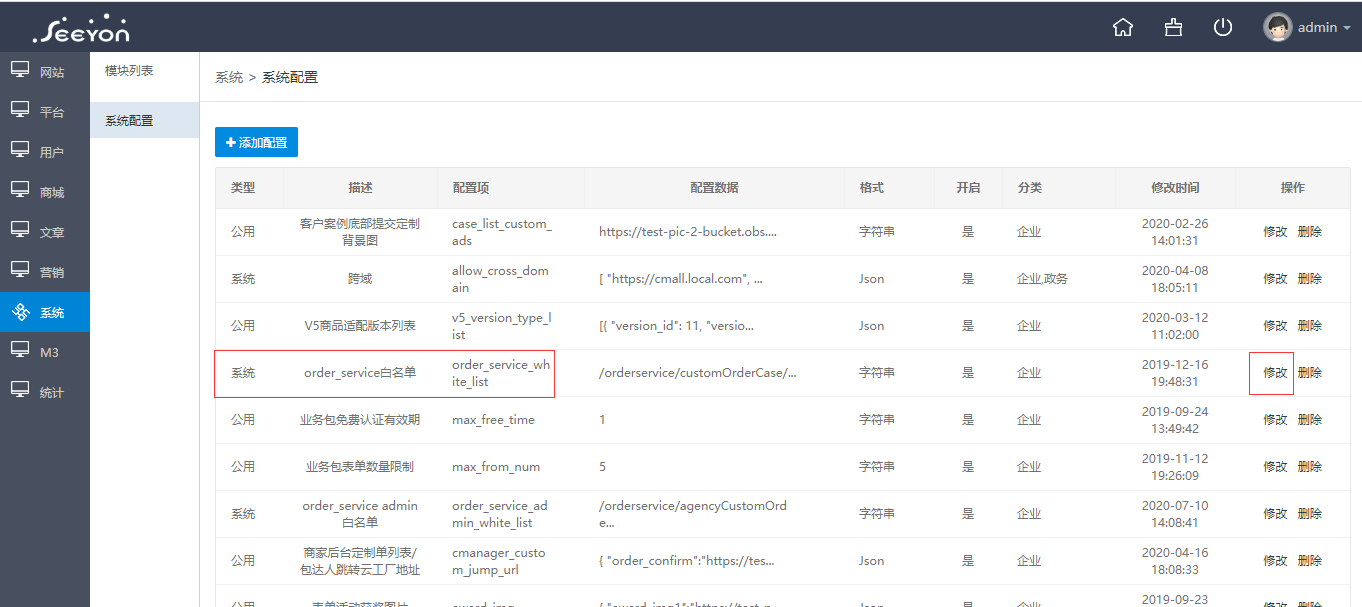
Task: Click the admin avatar picture
Action: (x=1277, y=27)
